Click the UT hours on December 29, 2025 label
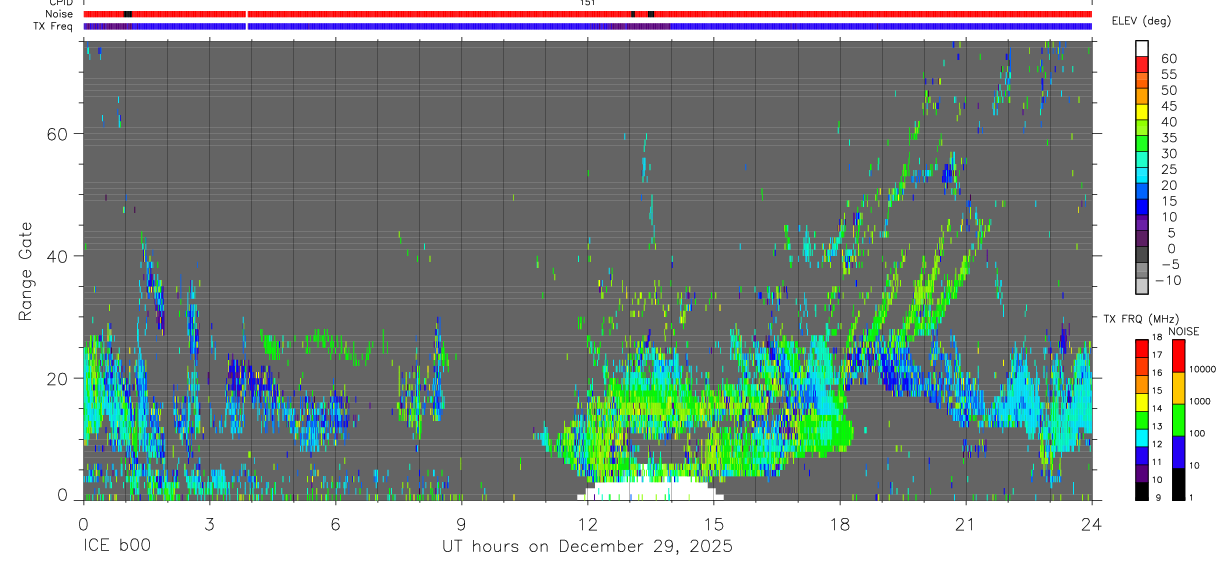The width and height of the screenshot is (1228, 567). 588,547
